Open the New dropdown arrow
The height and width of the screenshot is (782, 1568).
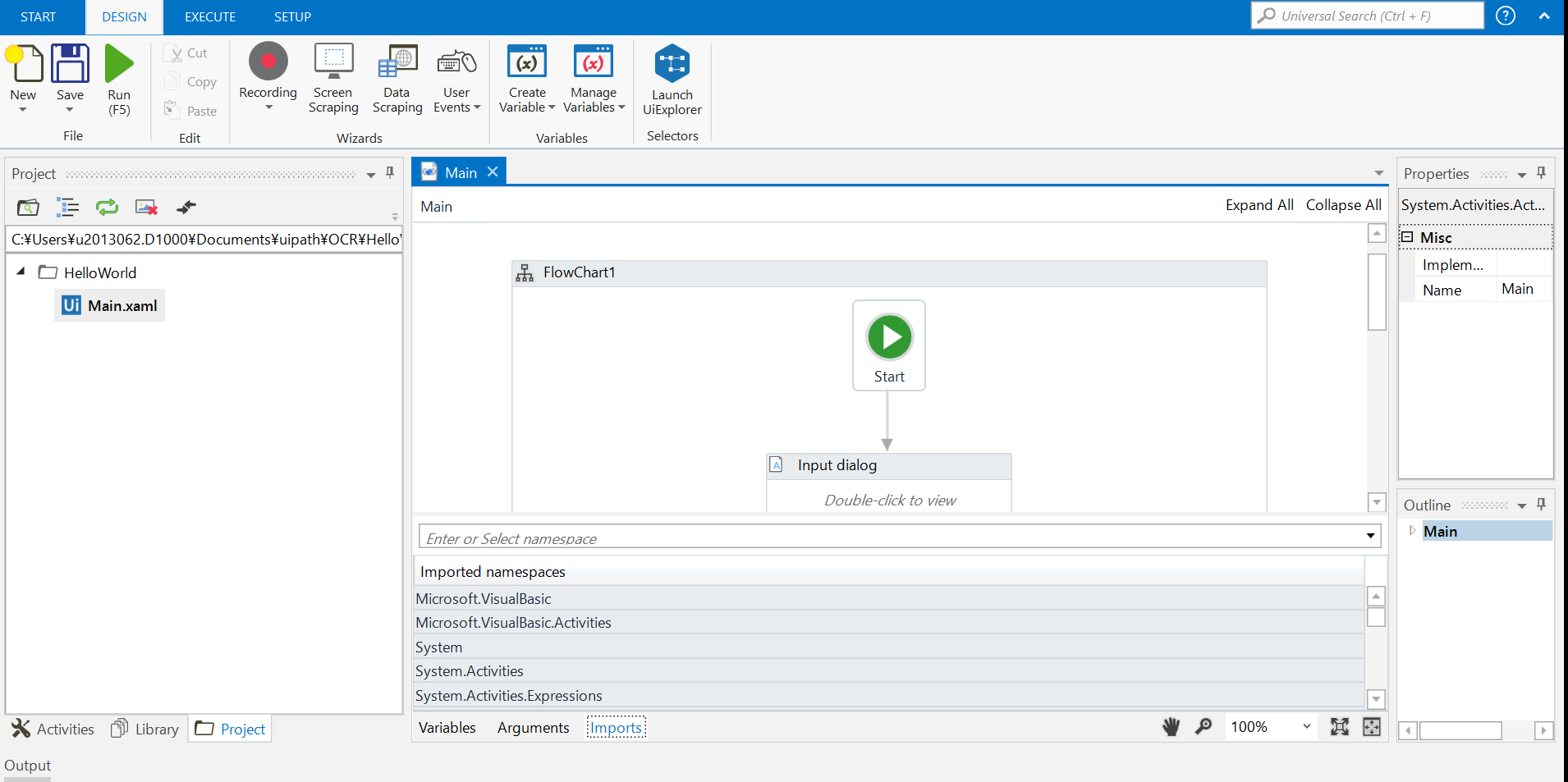(23, 110)
